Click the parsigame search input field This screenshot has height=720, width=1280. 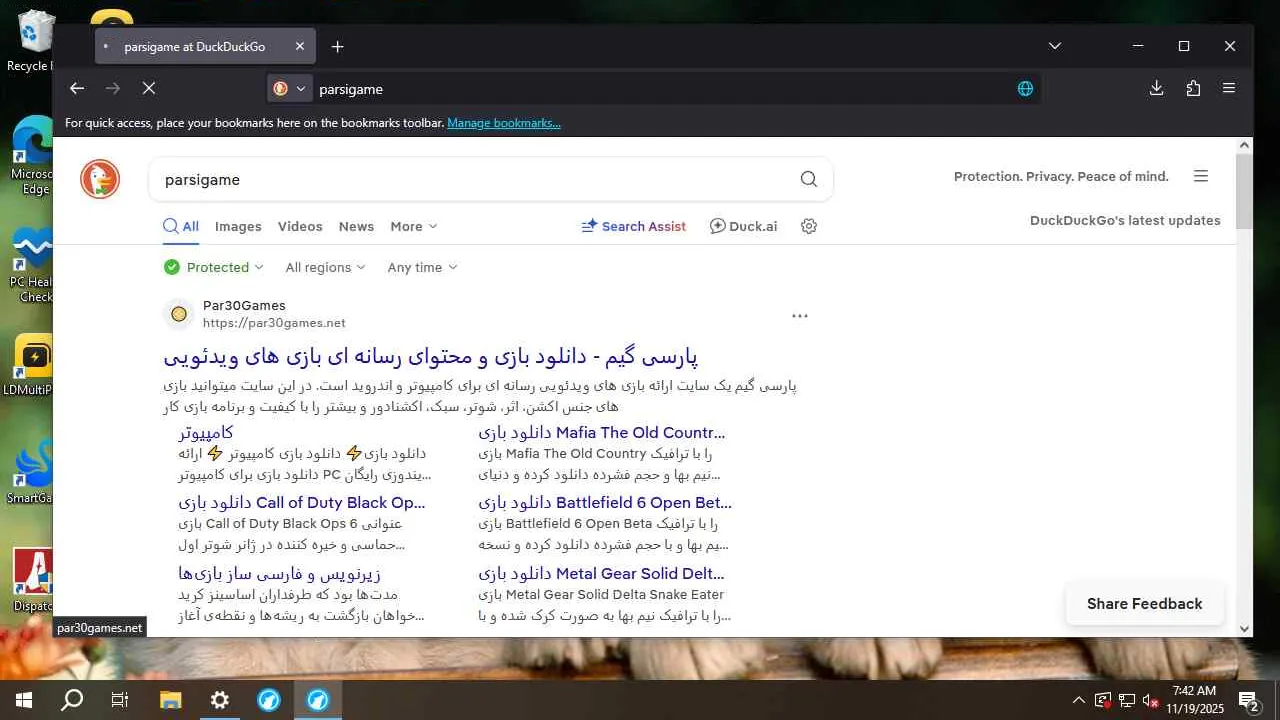pyautogui.click(x=475, y=179)
